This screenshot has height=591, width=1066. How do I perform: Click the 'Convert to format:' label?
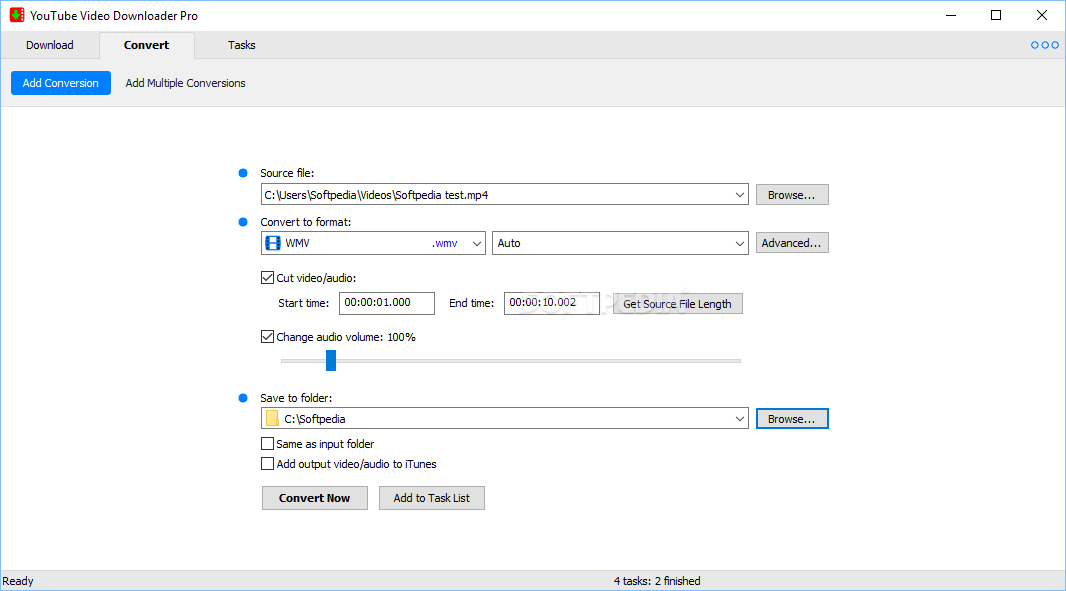(305, 222)
